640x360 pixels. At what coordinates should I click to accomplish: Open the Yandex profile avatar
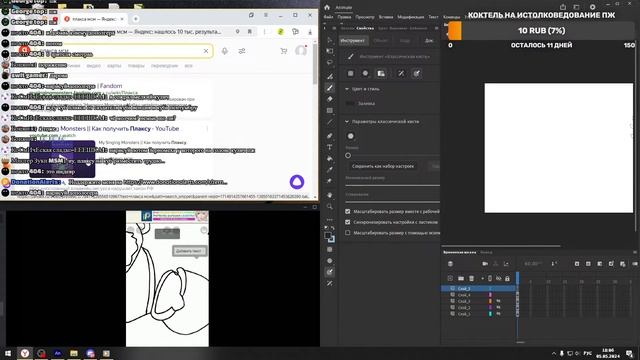[301, 51]
